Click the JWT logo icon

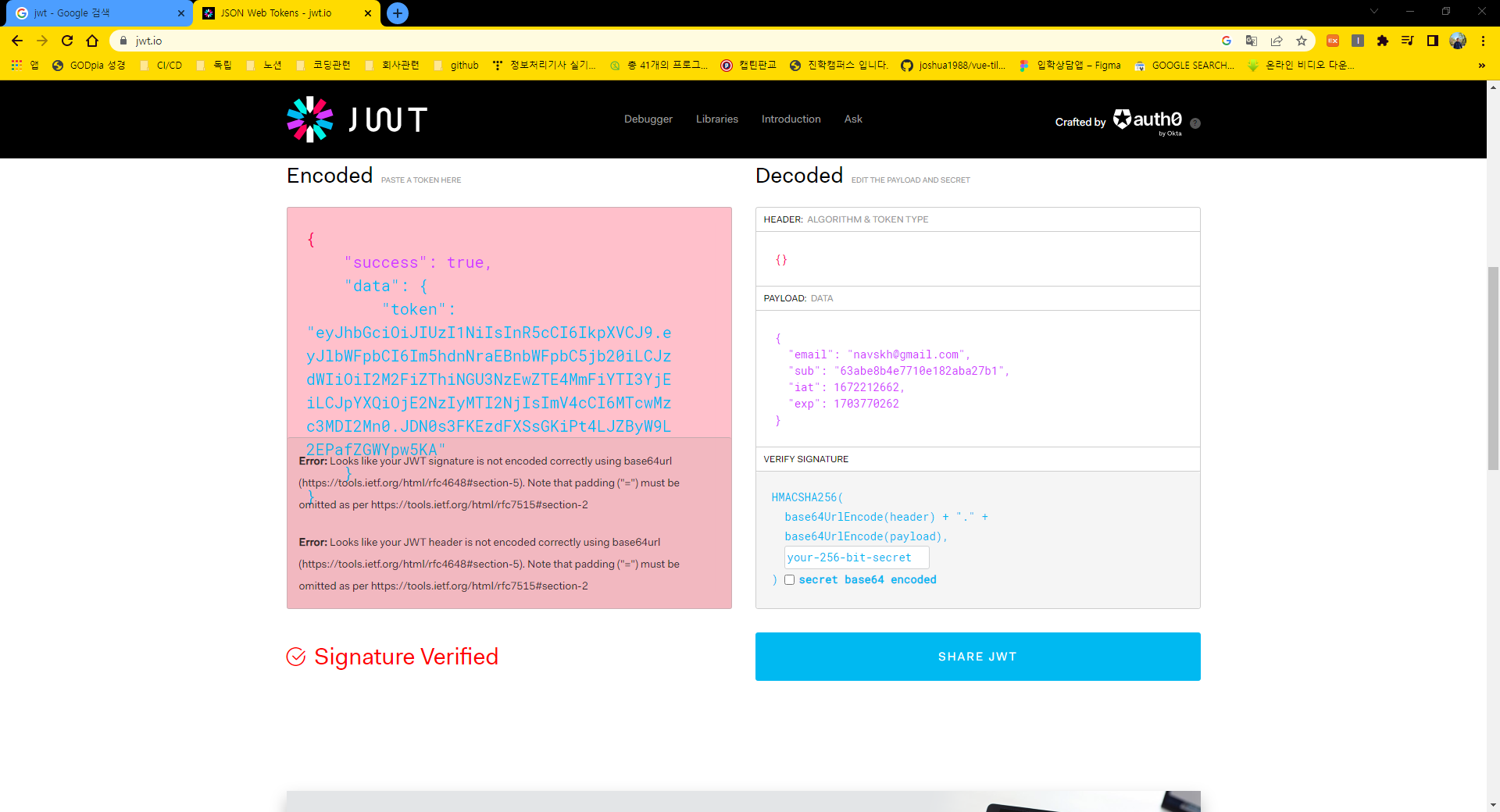[310, 119]
